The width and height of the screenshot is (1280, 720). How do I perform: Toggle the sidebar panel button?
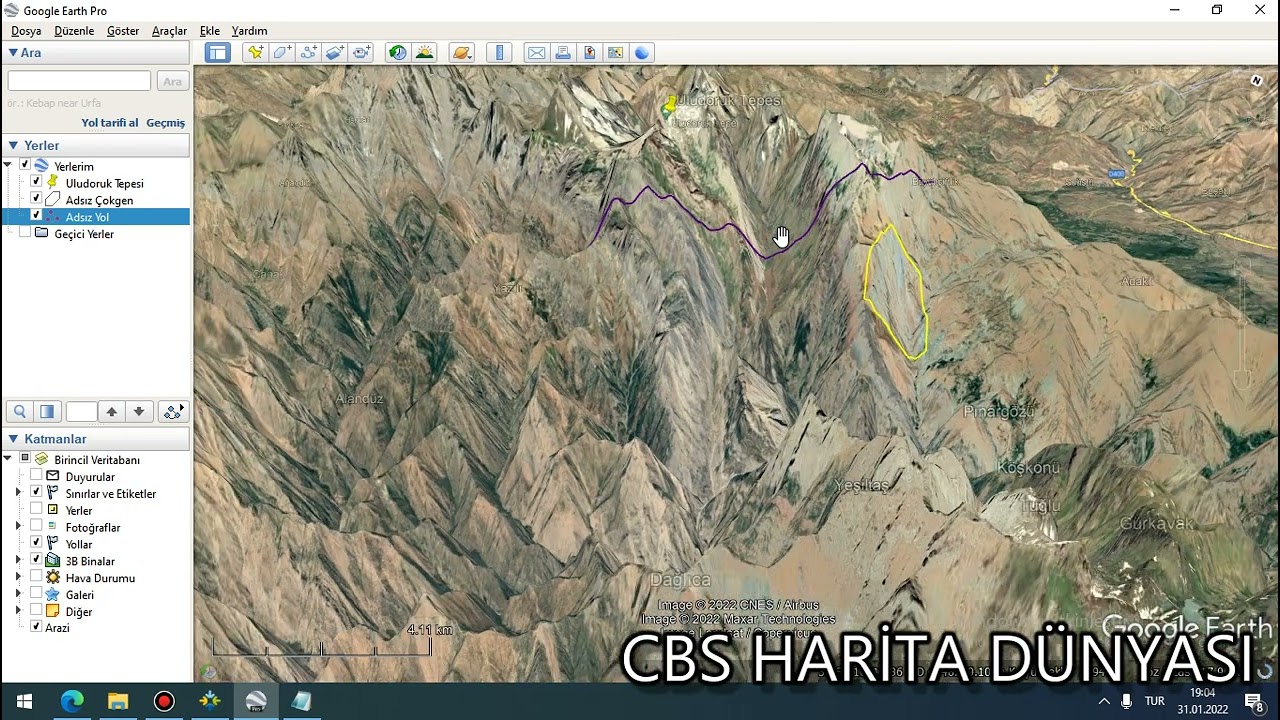pyautogui.click(x=218, y=53)
